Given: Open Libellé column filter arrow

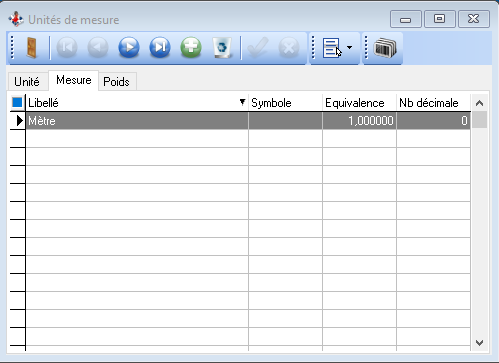Looking at the screenshot, I should tap(242, 102).
